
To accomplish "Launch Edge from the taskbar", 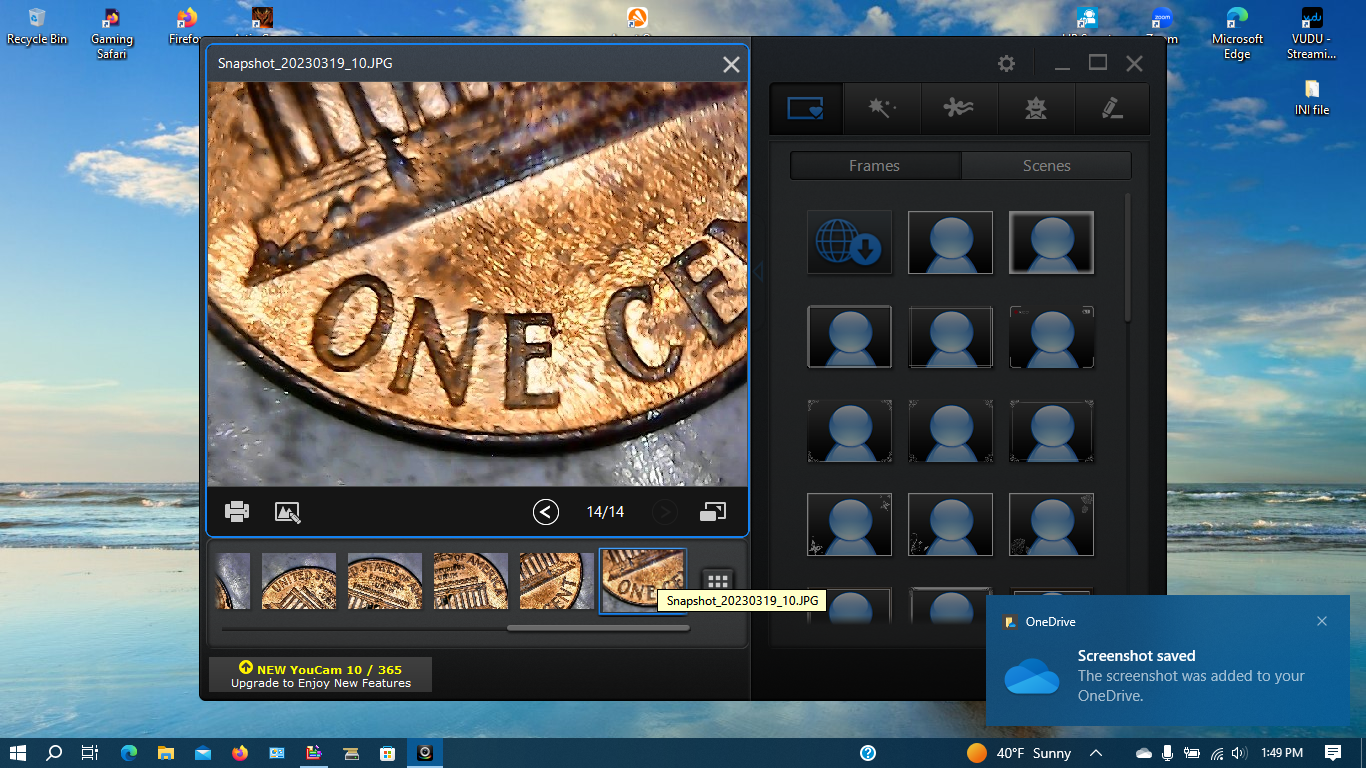I will click(129, 753).
